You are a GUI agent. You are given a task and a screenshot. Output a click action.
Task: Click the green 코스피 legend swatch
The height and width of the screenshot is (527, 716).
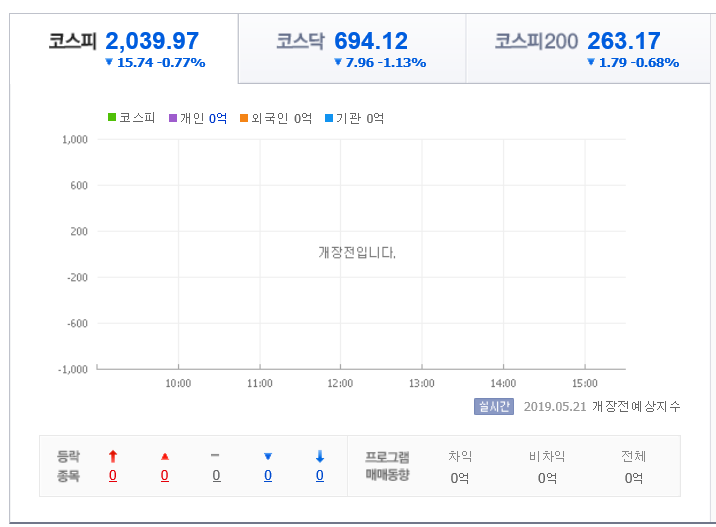coord(112,117)
